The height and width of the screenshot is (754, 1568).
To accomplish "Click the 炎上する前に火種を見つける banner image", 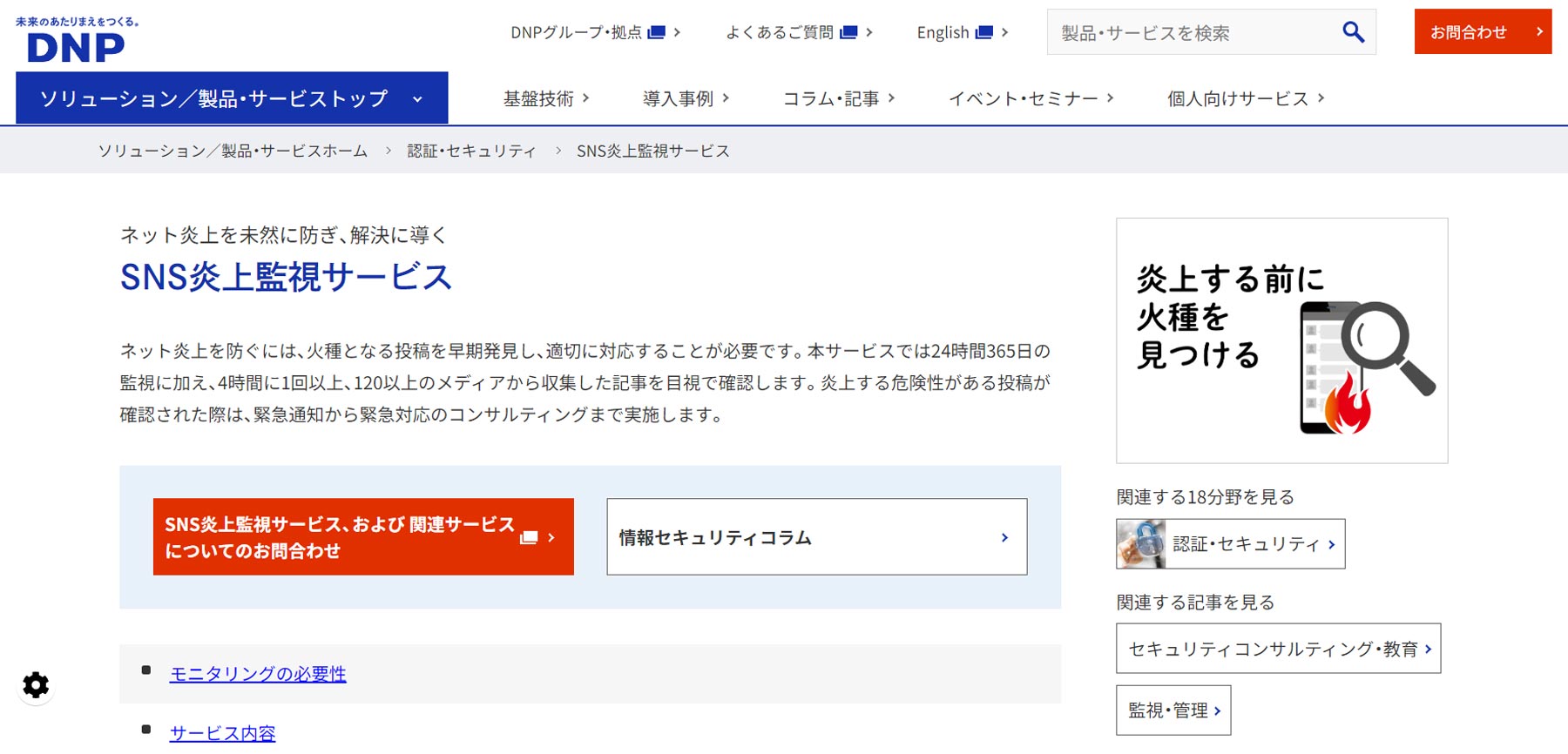I will click(x=1282, y=340).
